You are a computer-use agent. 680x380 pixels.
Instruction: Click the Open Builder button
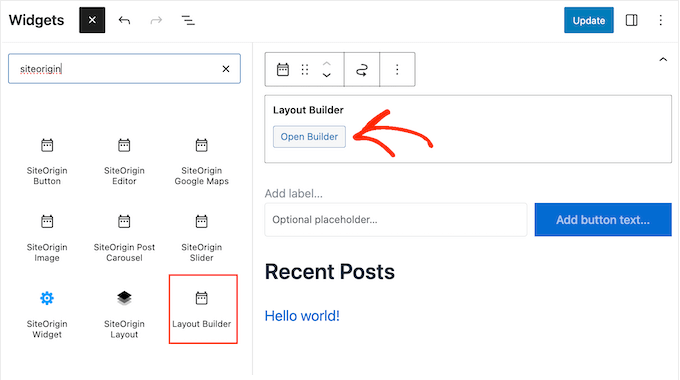309,137
